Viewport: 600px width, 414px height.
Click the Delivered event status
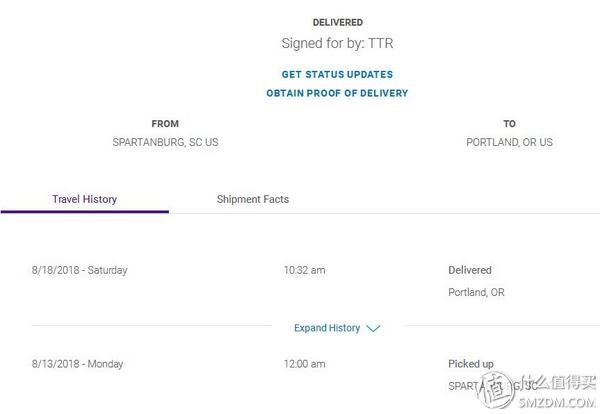[x=470, y=270]
